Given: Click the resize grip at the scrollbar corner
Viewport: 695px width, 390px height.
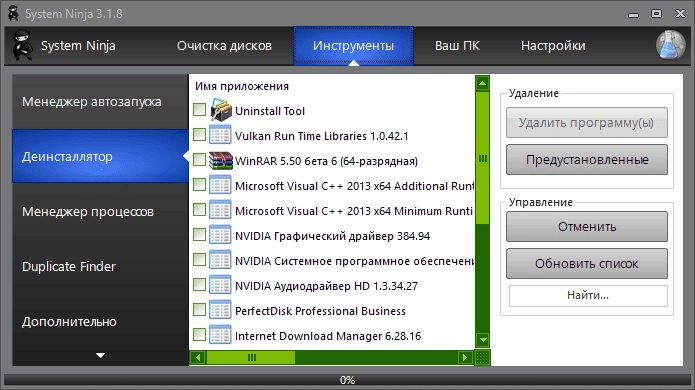Looking at the screenshot, I should 482,357.
